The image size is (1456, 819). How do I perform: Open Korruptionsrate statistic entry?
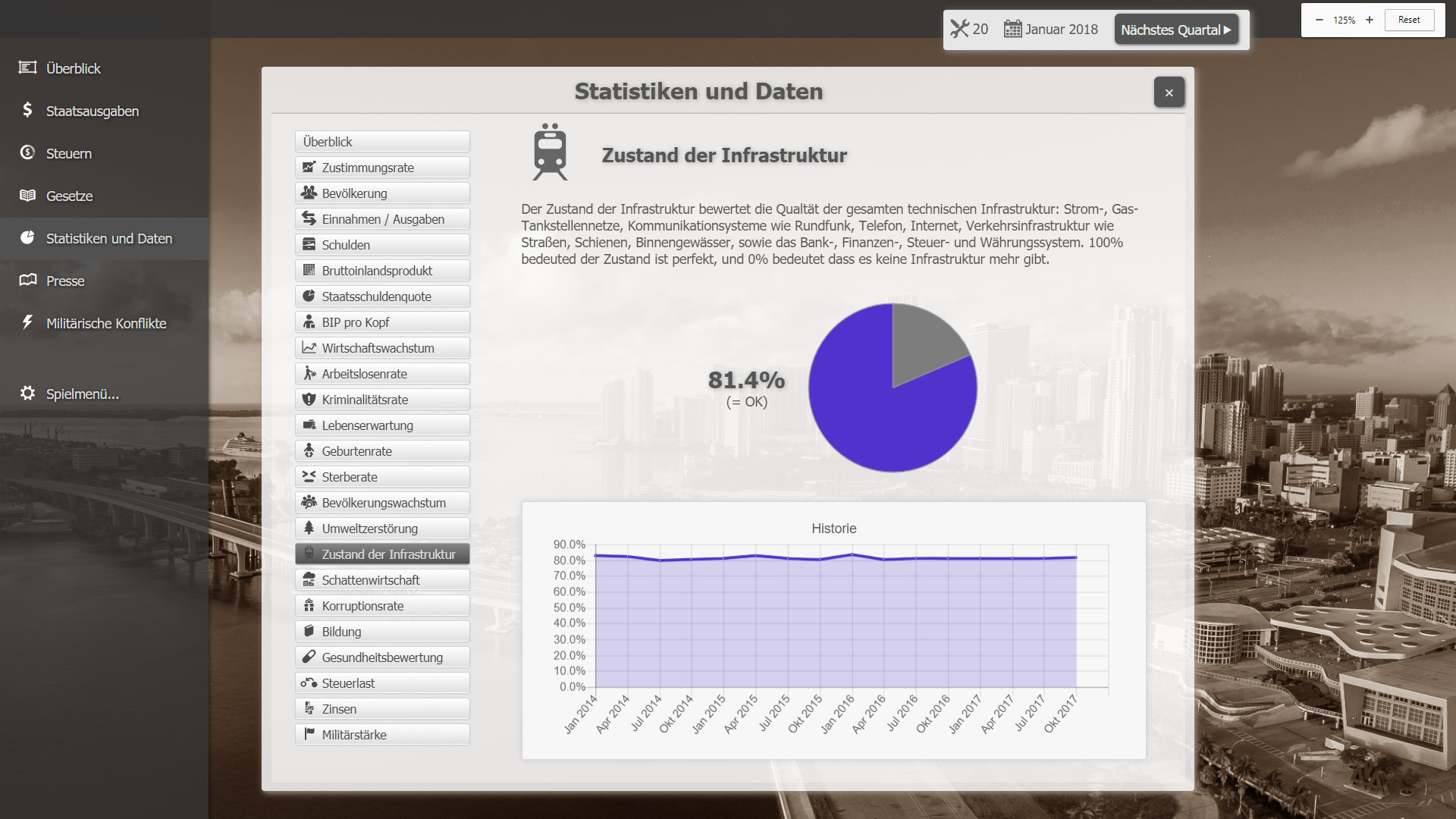point(382,606)
